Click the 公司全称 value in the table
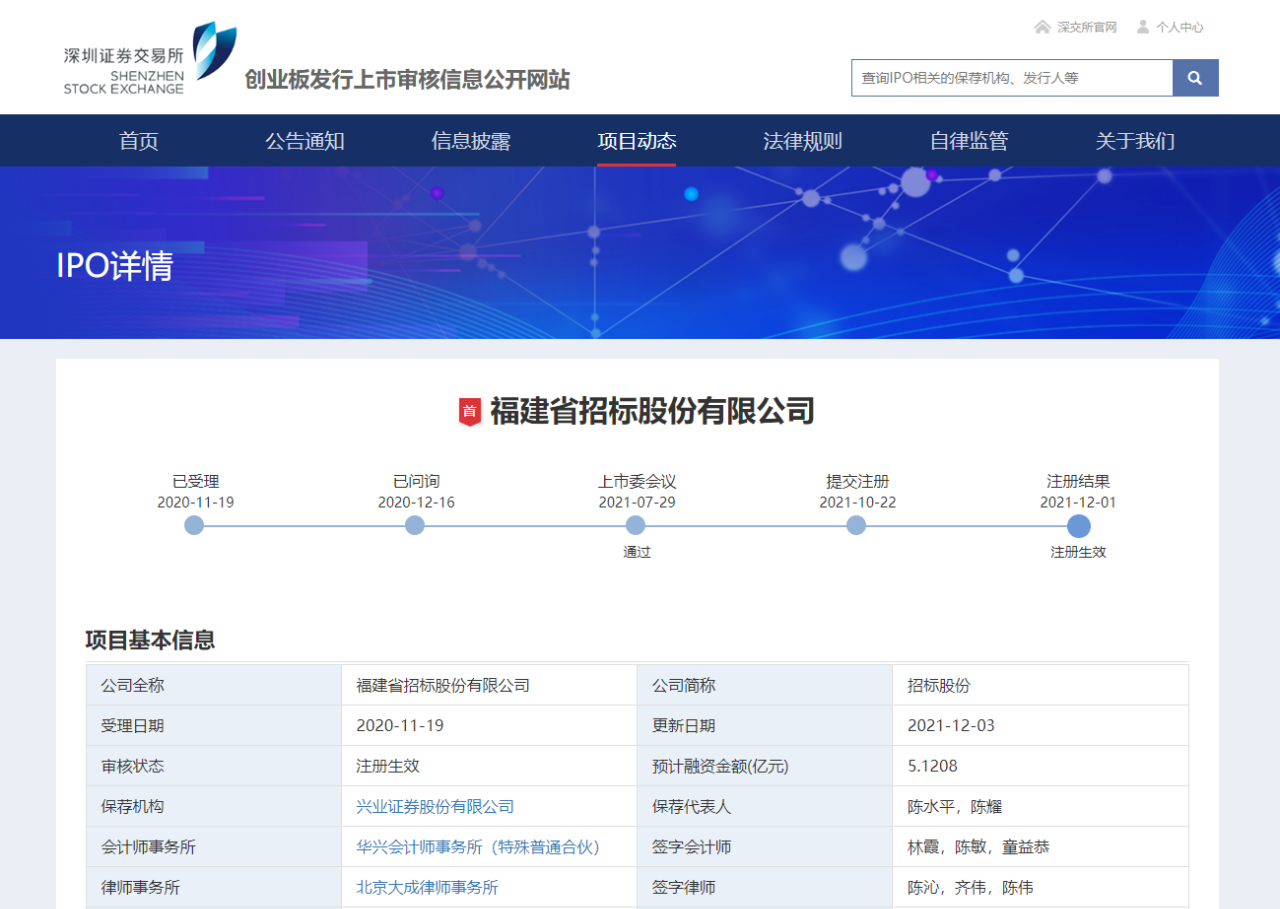The width and height of the screenshot is (1280, 909). 443,686
